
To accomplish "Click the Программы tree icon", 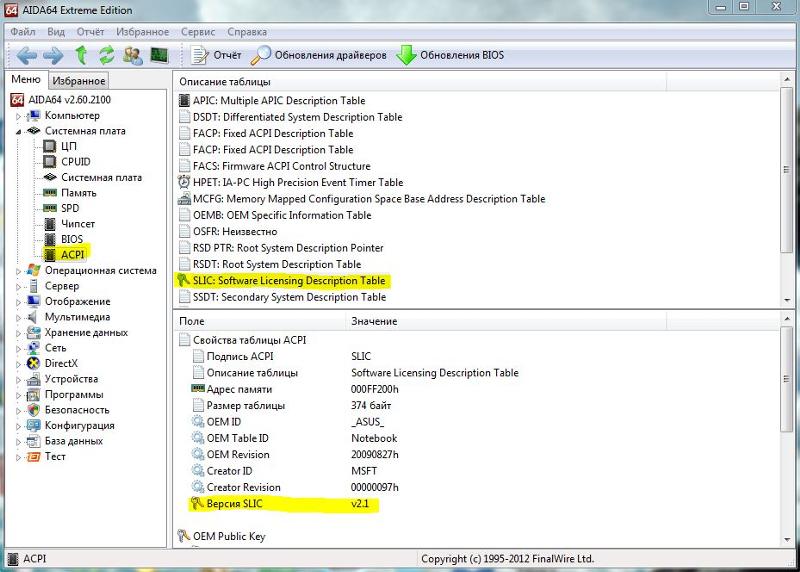I will coord(34,395).
